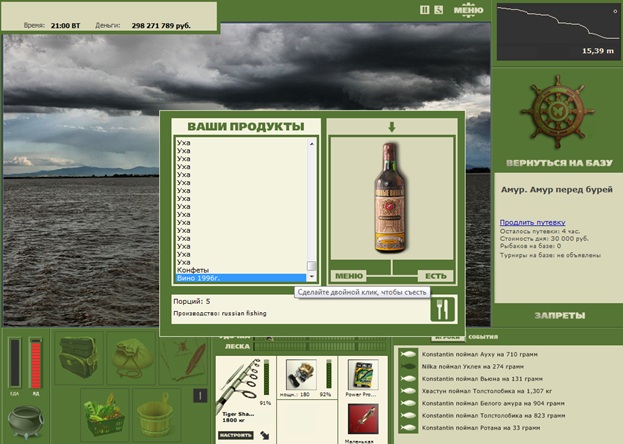Click fish icon beside Konstantin's Ауха catch

point(408,354)
